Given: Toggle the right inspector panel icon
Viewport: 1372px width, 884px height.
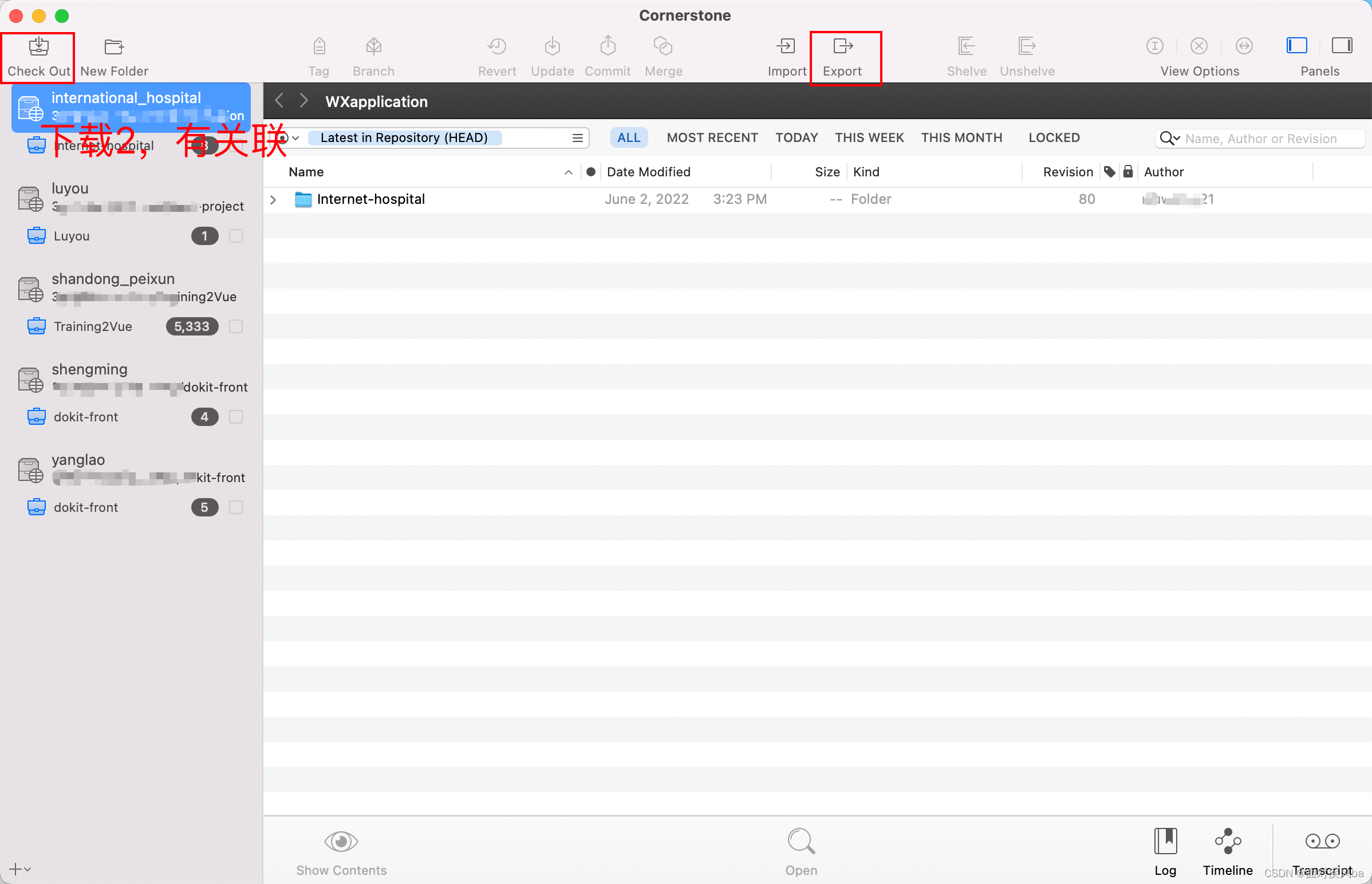Looking at the screenshot, I should pos(1342,45).
